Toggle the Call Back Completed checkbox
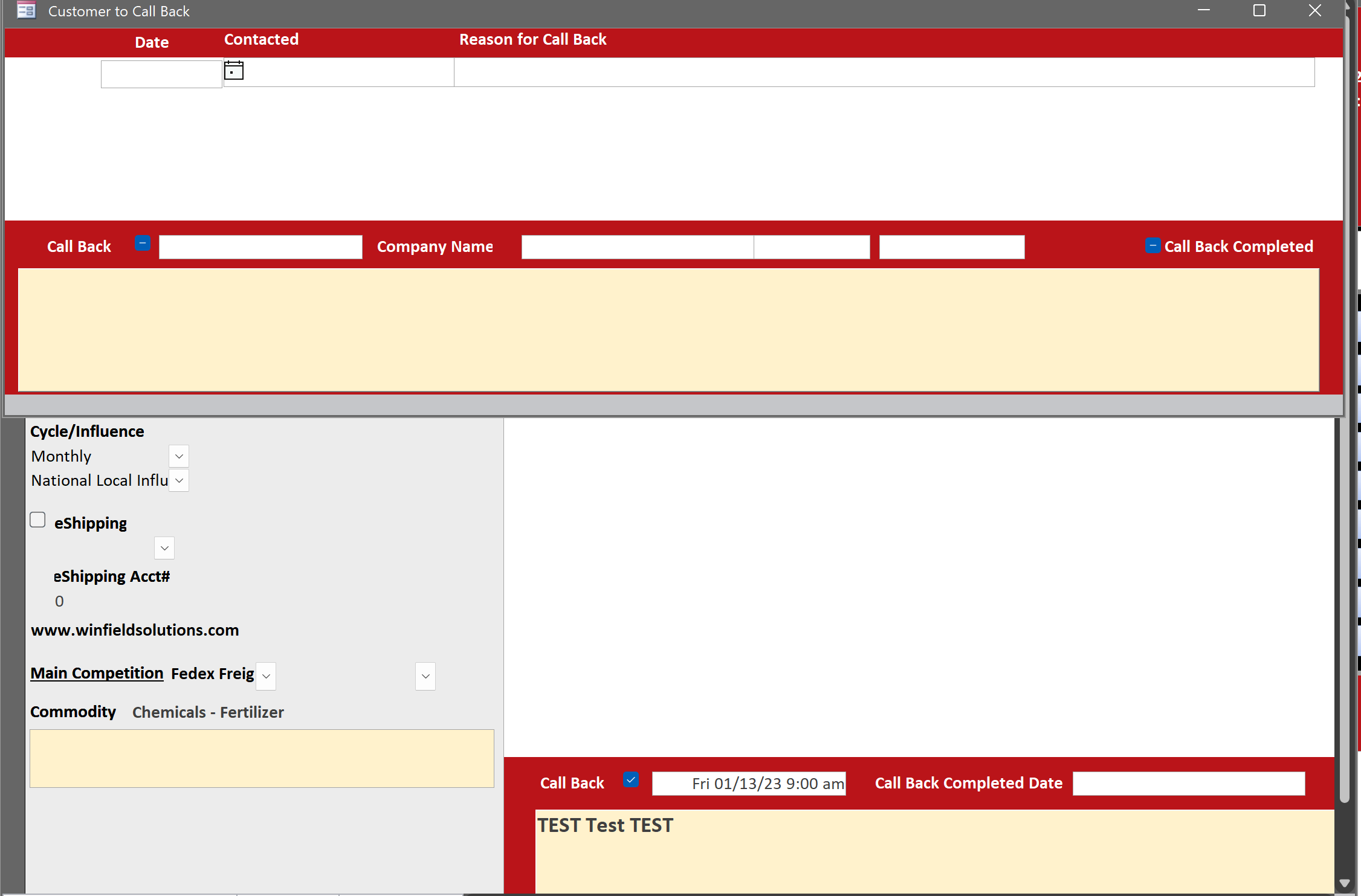 click(1152, 245)
